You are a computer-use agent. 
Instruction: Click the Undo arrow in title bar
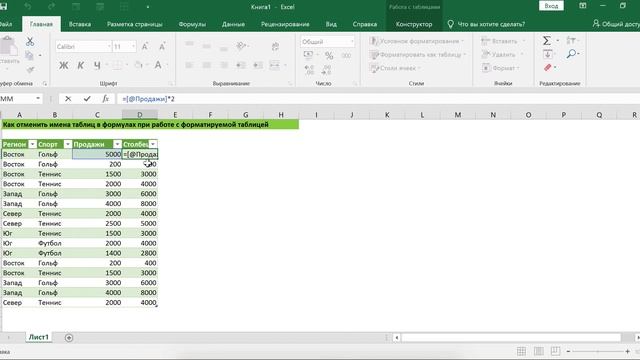(x=28, y=7)
